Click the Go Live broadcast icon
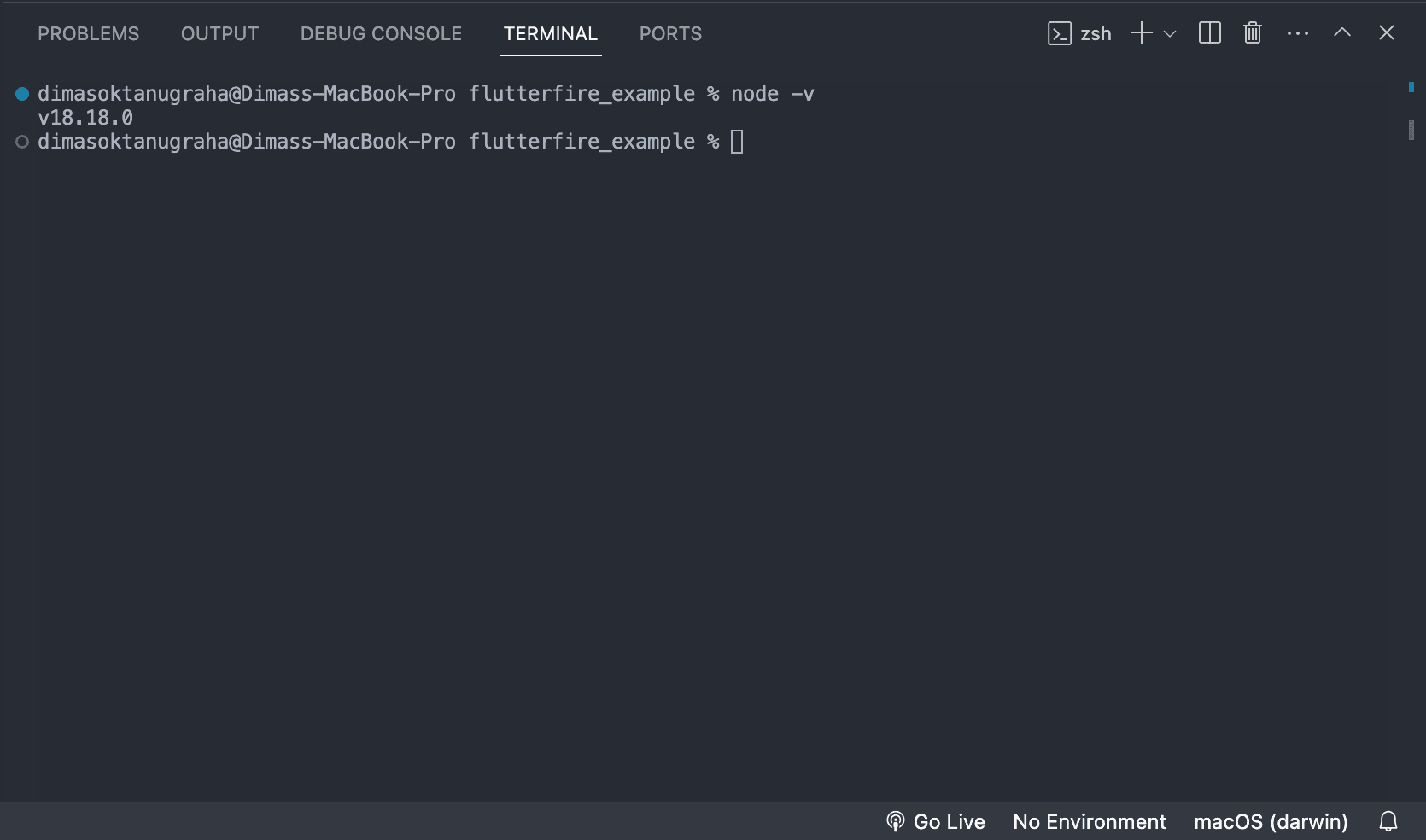This screenshot has height=840, width=1426. (895, 821)
